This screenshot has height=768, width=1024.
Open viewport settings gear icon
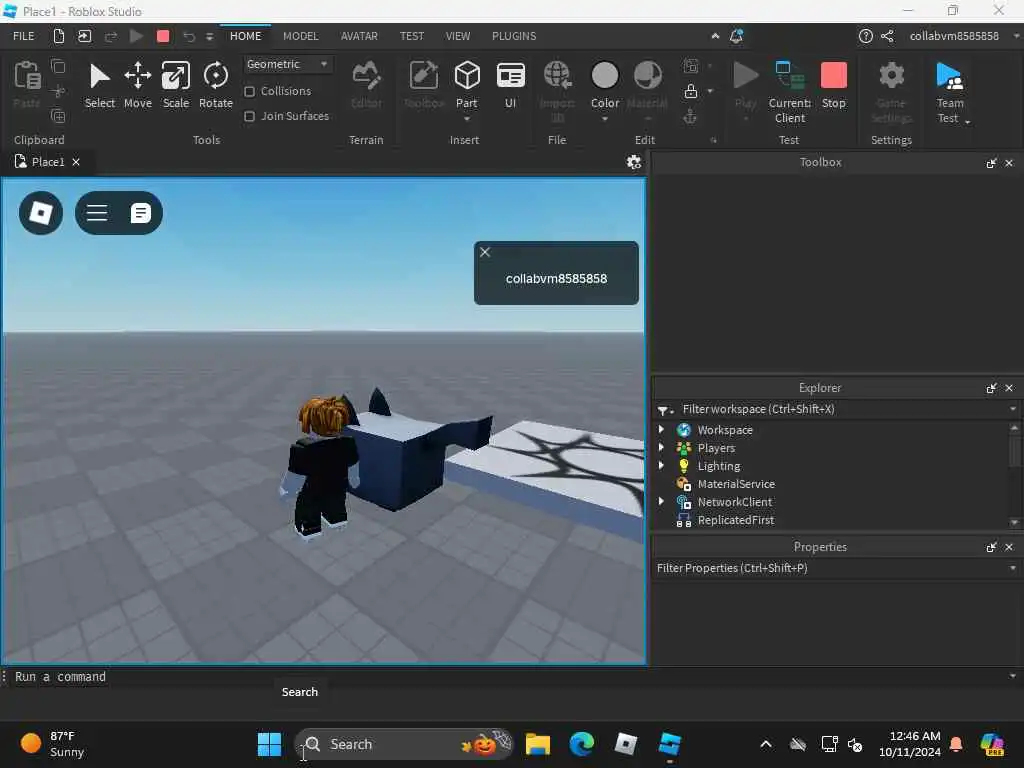(x=633, y=162)
